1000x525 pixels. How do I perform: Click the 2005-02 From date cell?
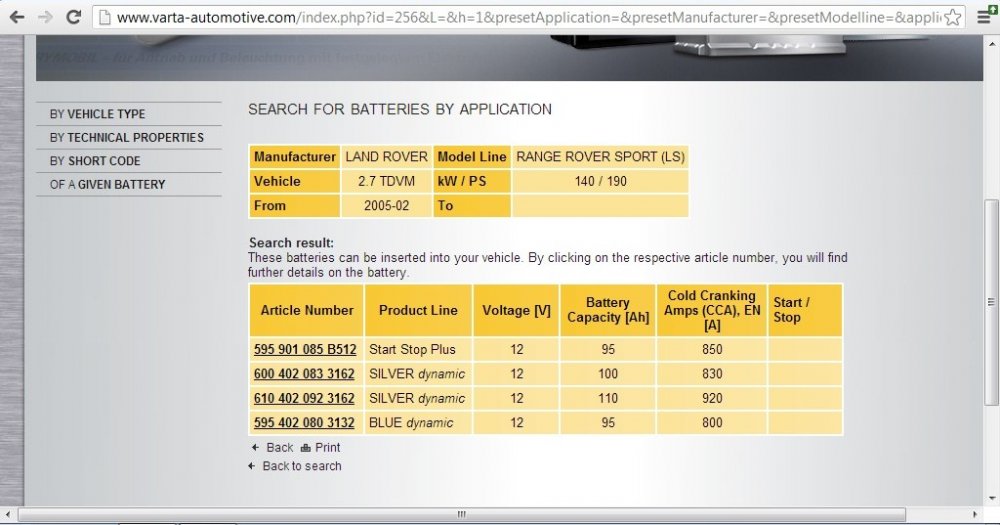[386, 205]
